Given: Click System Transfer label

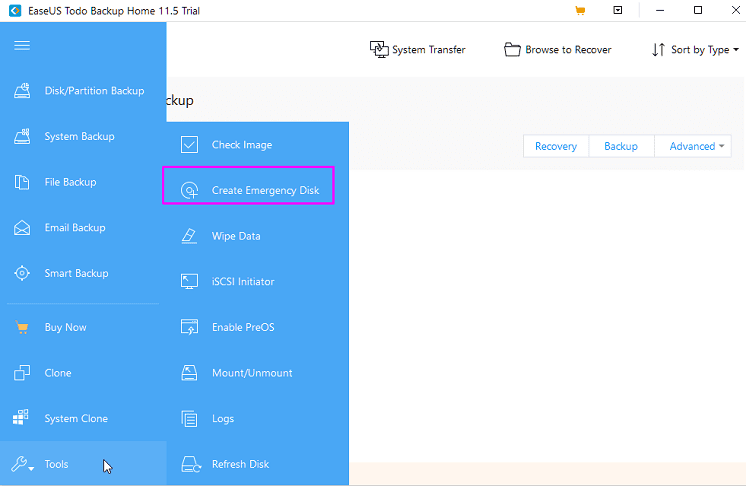Looking at the screenshot, I should (x=429, y=49).
